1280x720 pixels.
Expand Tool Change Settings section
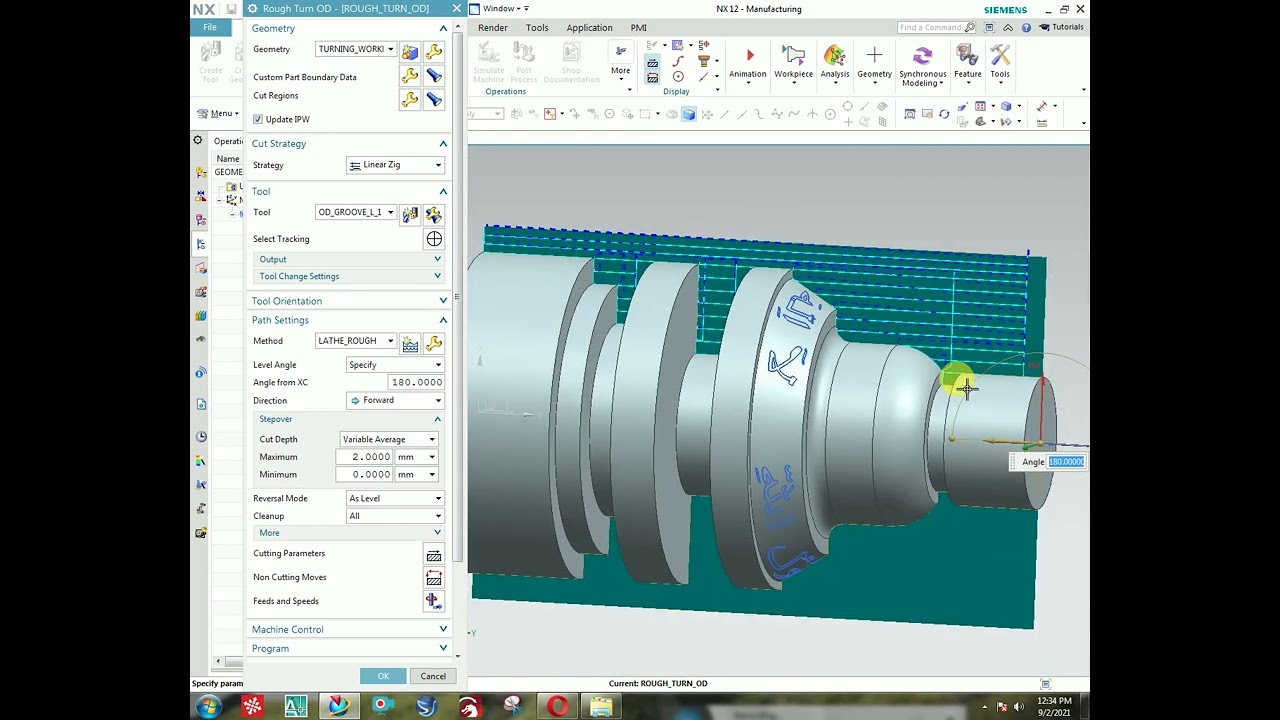pos(348,276)
